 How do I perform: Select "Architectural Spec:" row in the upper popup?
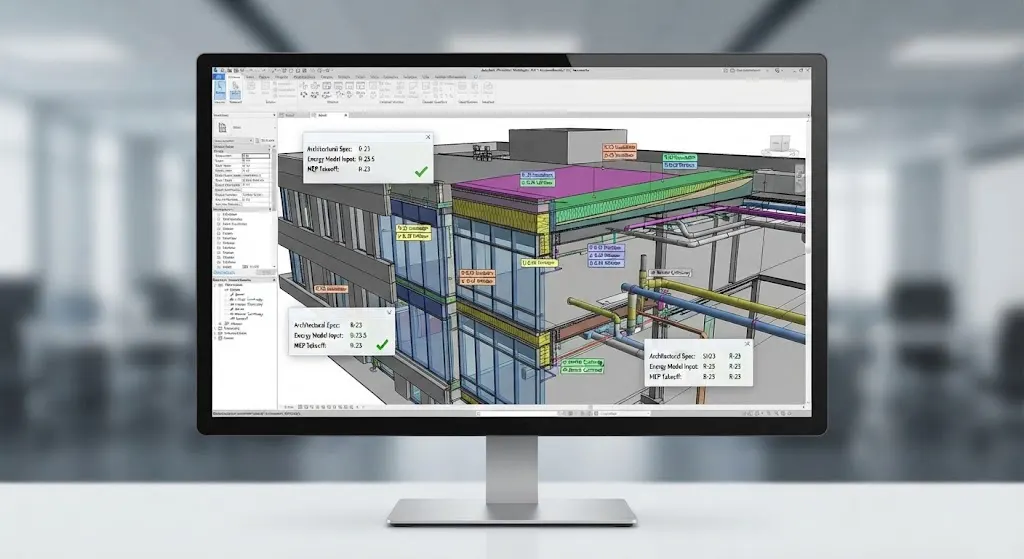coord(338,149)
